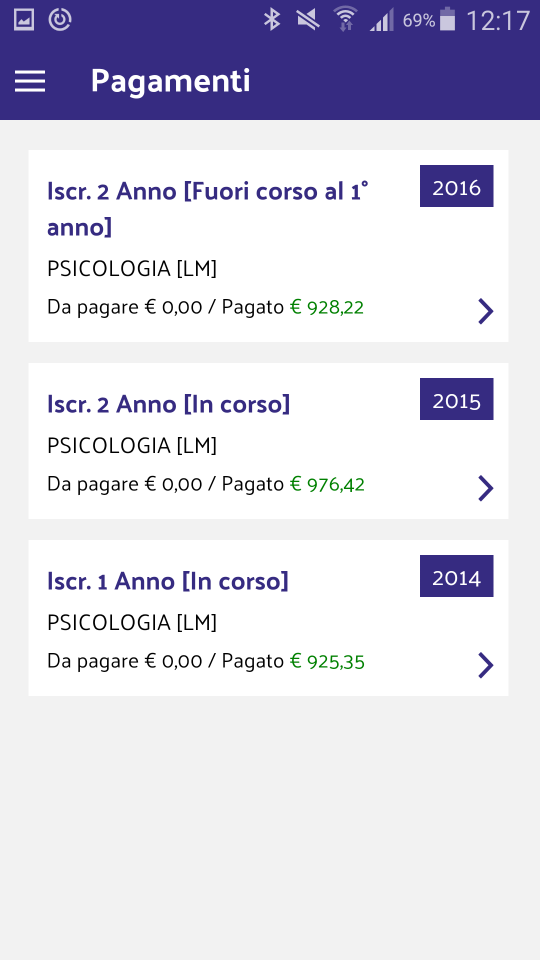Tap the Pagamenti page title
Viewport: 540px width, 960px height.
pyautogui.click(x=171, y=81)
